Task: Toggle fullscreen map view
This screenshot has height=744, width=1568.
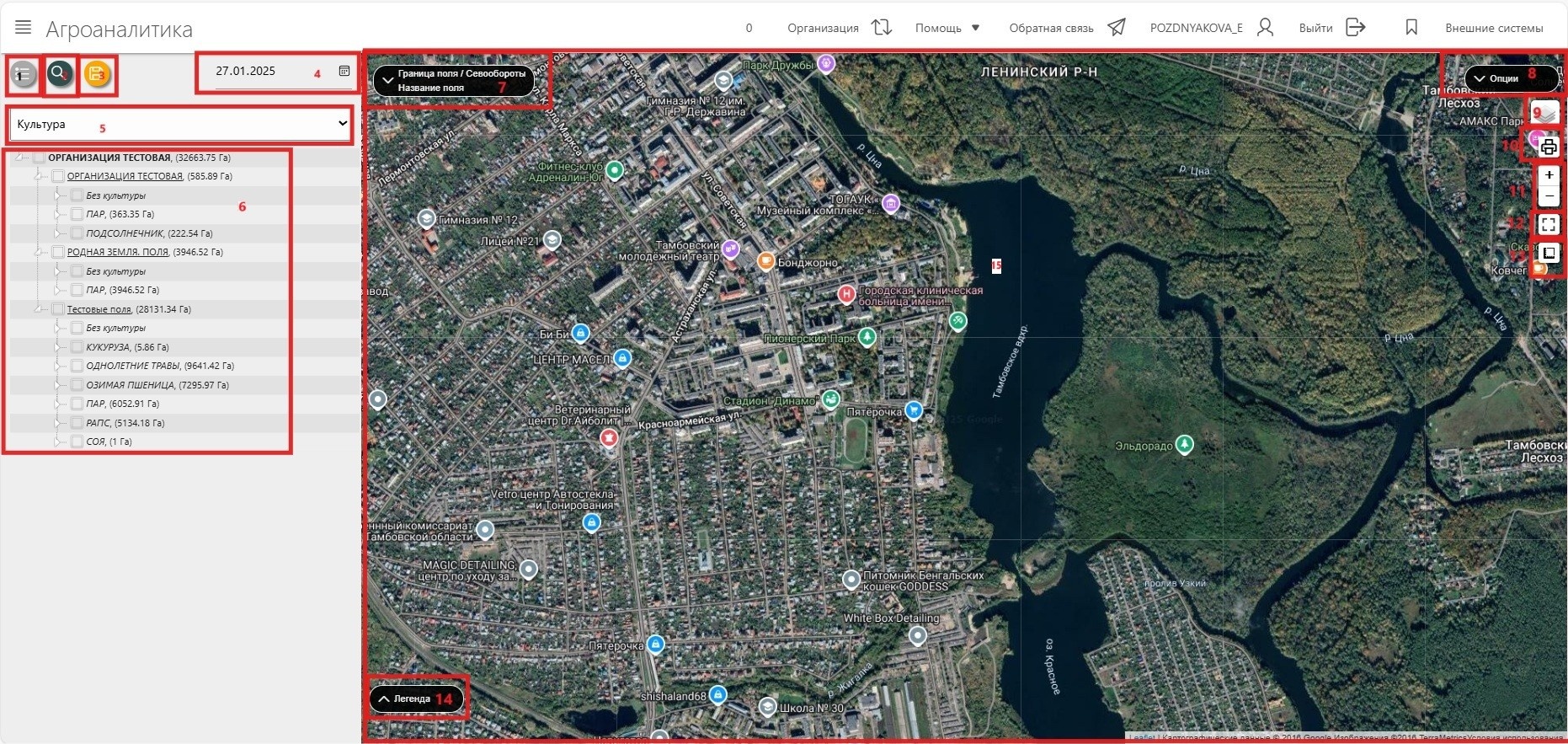Action: pos(1548,225)
